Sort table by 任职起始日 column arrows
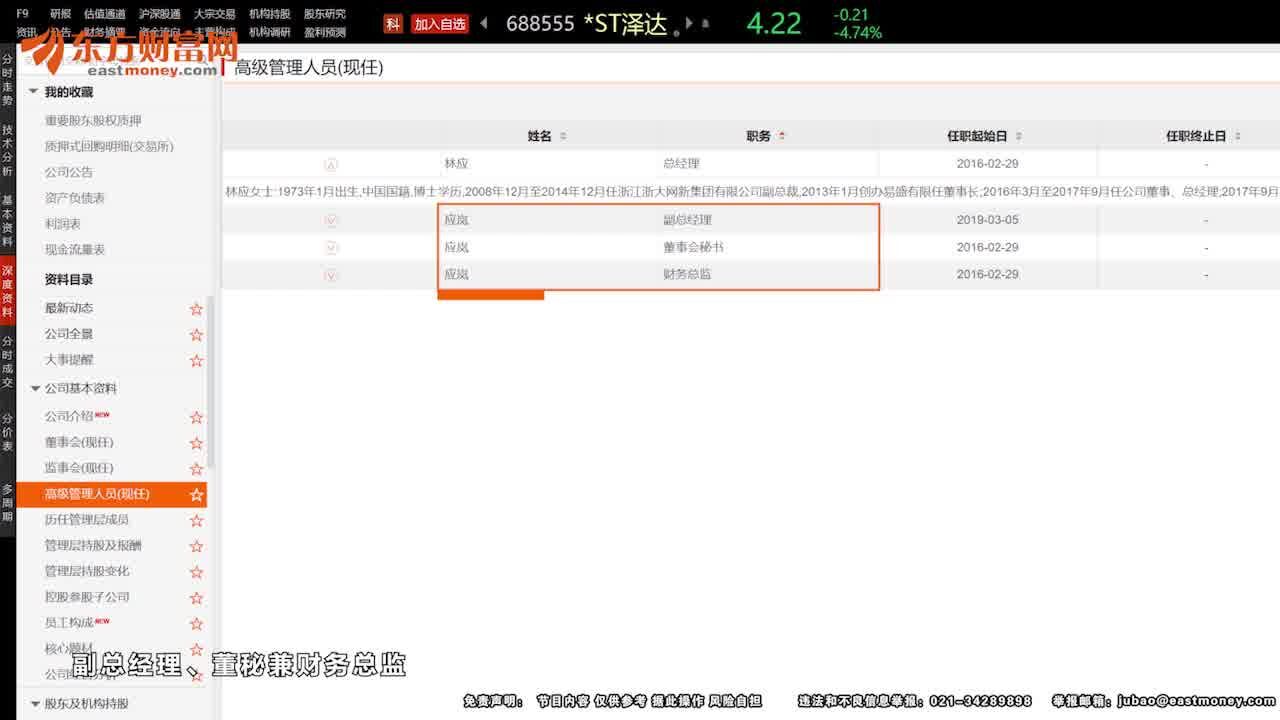This screenshot has width=1280, height=720. (x=1018, y=136)
